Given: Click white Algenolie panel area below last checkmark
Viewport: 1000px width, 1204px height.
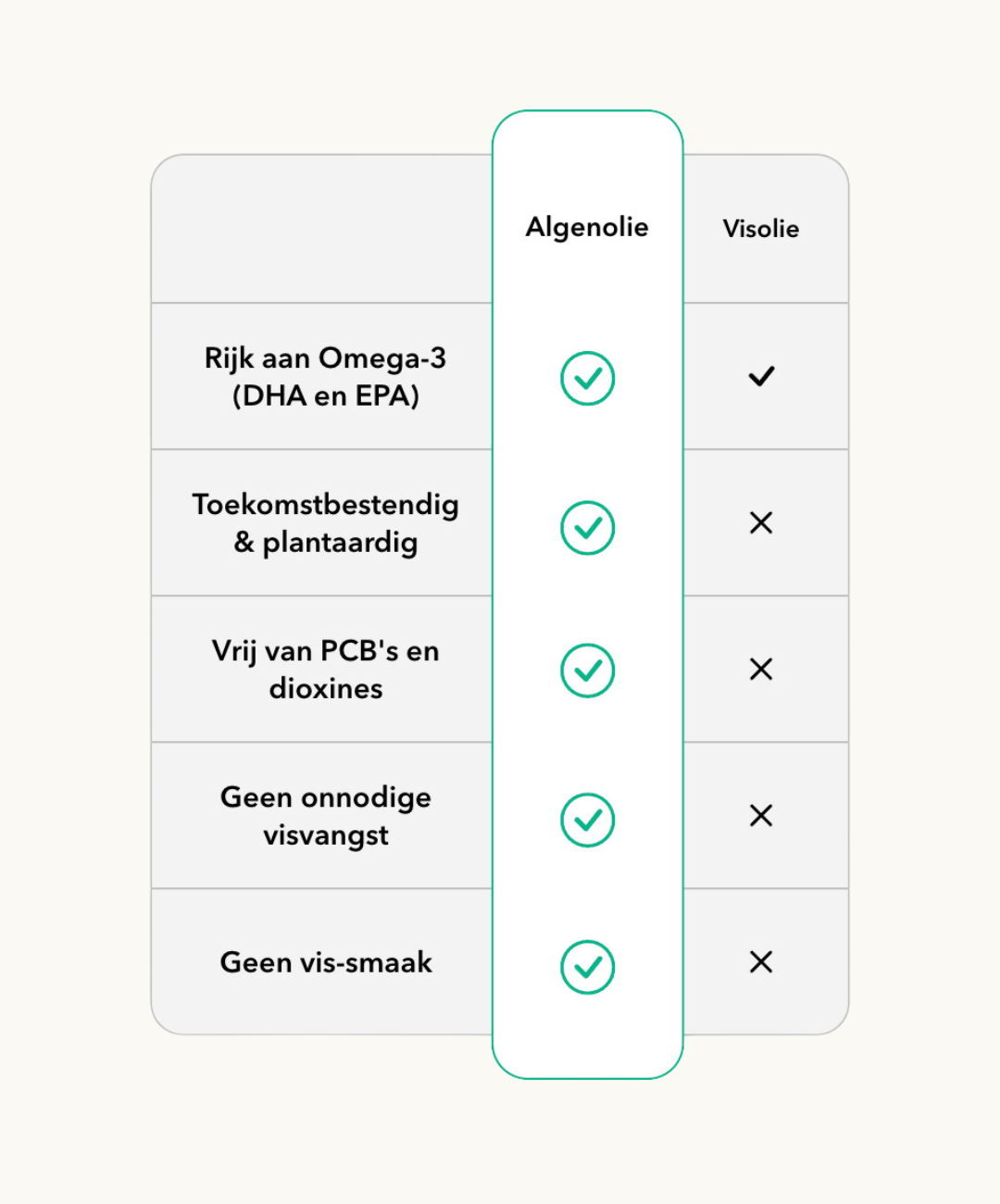Looking at the screenshot, I should tap(587, 1037).
